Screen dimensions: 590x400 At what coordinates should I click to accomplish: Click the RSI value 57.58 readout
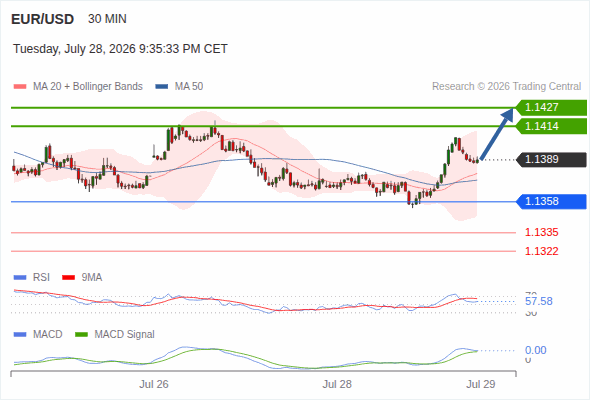pos(539,301)
